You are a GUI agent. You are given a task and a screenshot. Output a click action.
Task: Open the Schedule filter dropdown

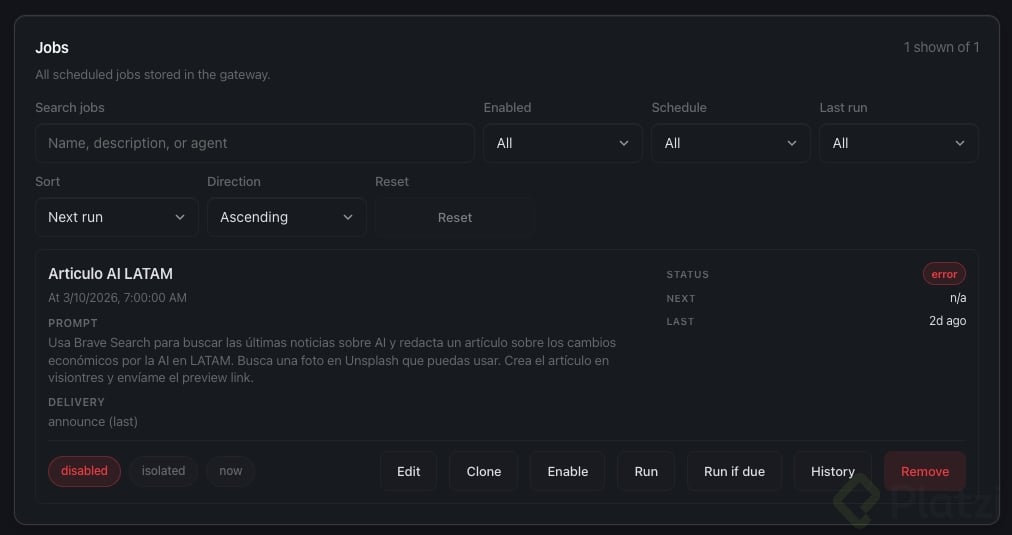pos(730,143)
